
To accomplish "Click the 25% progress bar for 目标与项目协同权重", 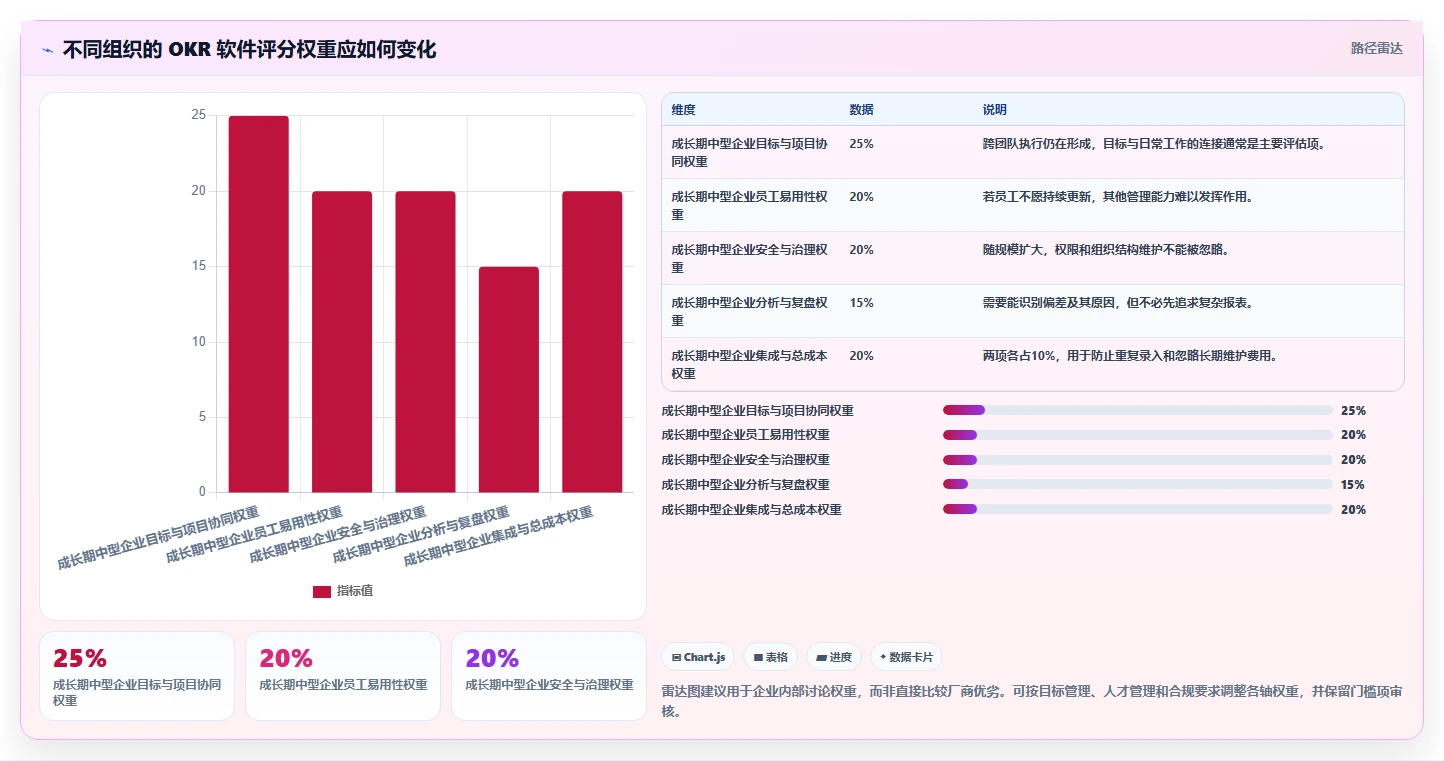I will pyautogui.click(x=1137, y=410).
